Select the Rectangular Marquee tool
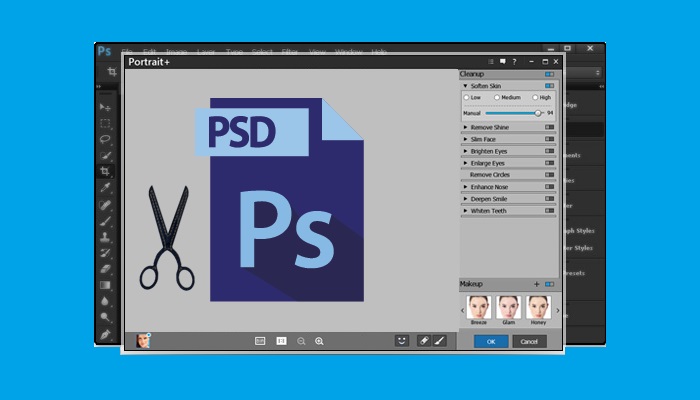 [105, 123]
